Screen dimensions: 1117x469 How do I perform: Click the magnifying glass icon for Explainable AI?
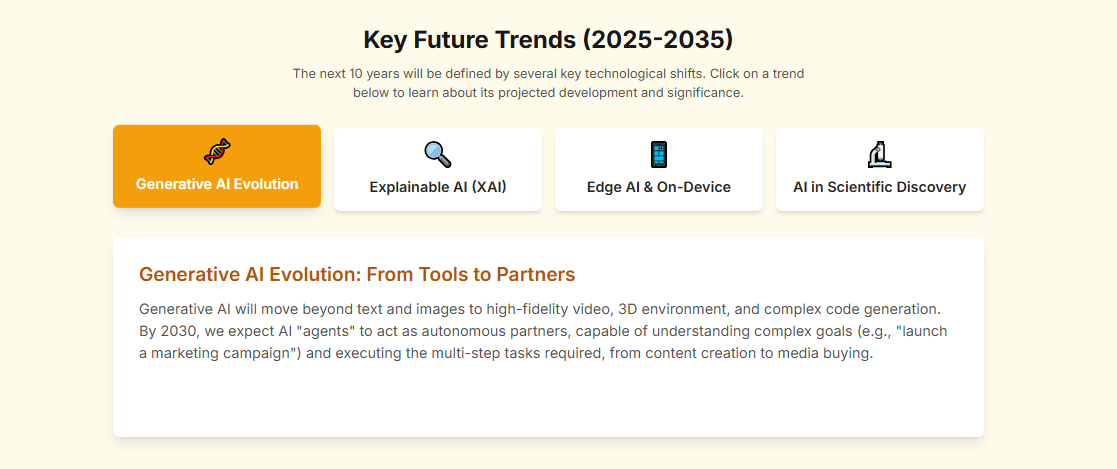(x=437, y=155)
